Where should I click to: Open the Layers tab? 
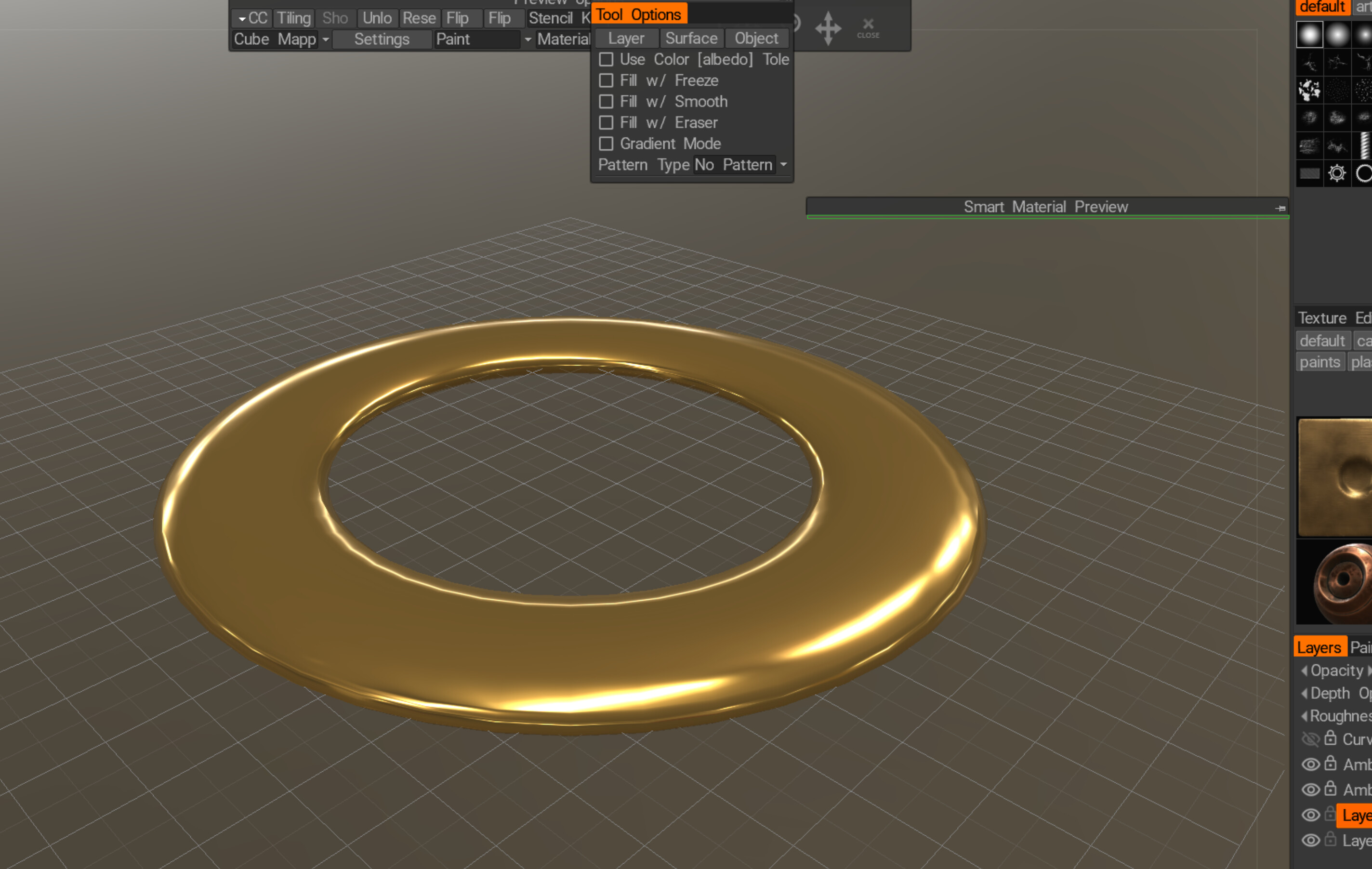pyautogui.click(x=1319, y=647)
